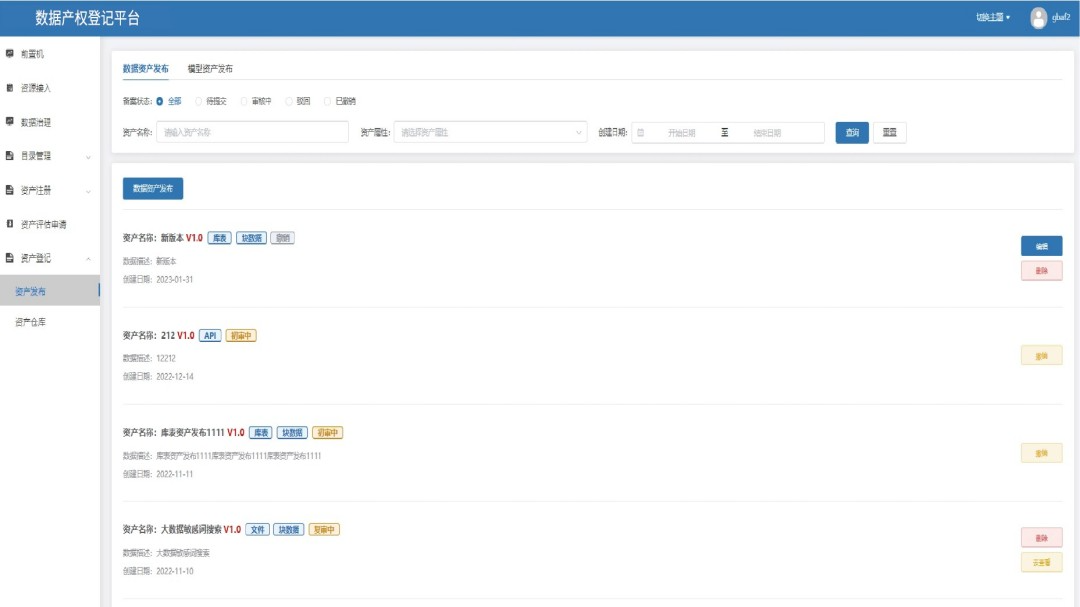
Task: Click the blue 数据资产发布 button
Action: pos(153,188)
